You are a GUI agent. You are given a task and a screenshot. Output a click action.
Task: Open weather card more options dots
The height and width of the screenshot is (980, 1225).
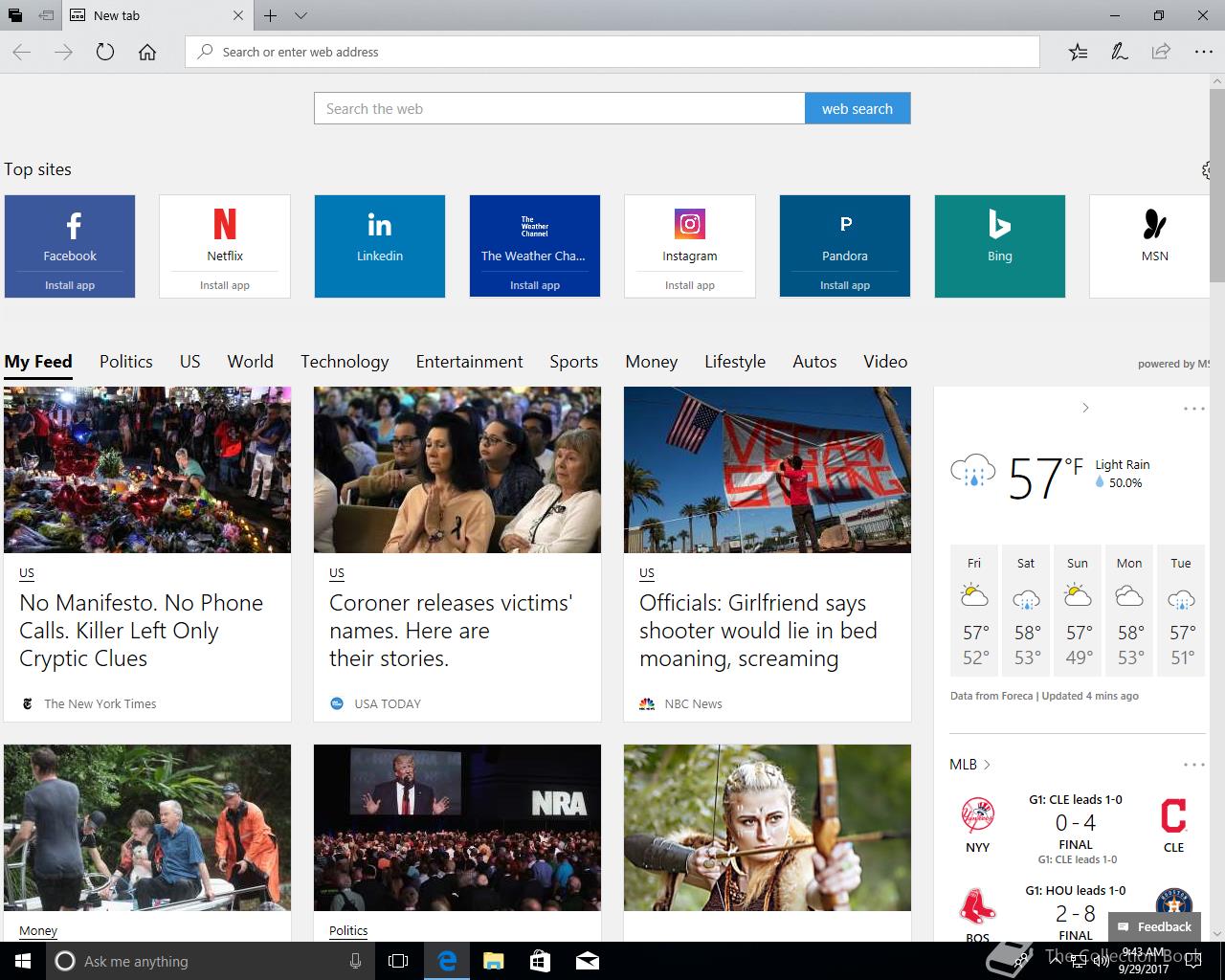(1193, 409)
